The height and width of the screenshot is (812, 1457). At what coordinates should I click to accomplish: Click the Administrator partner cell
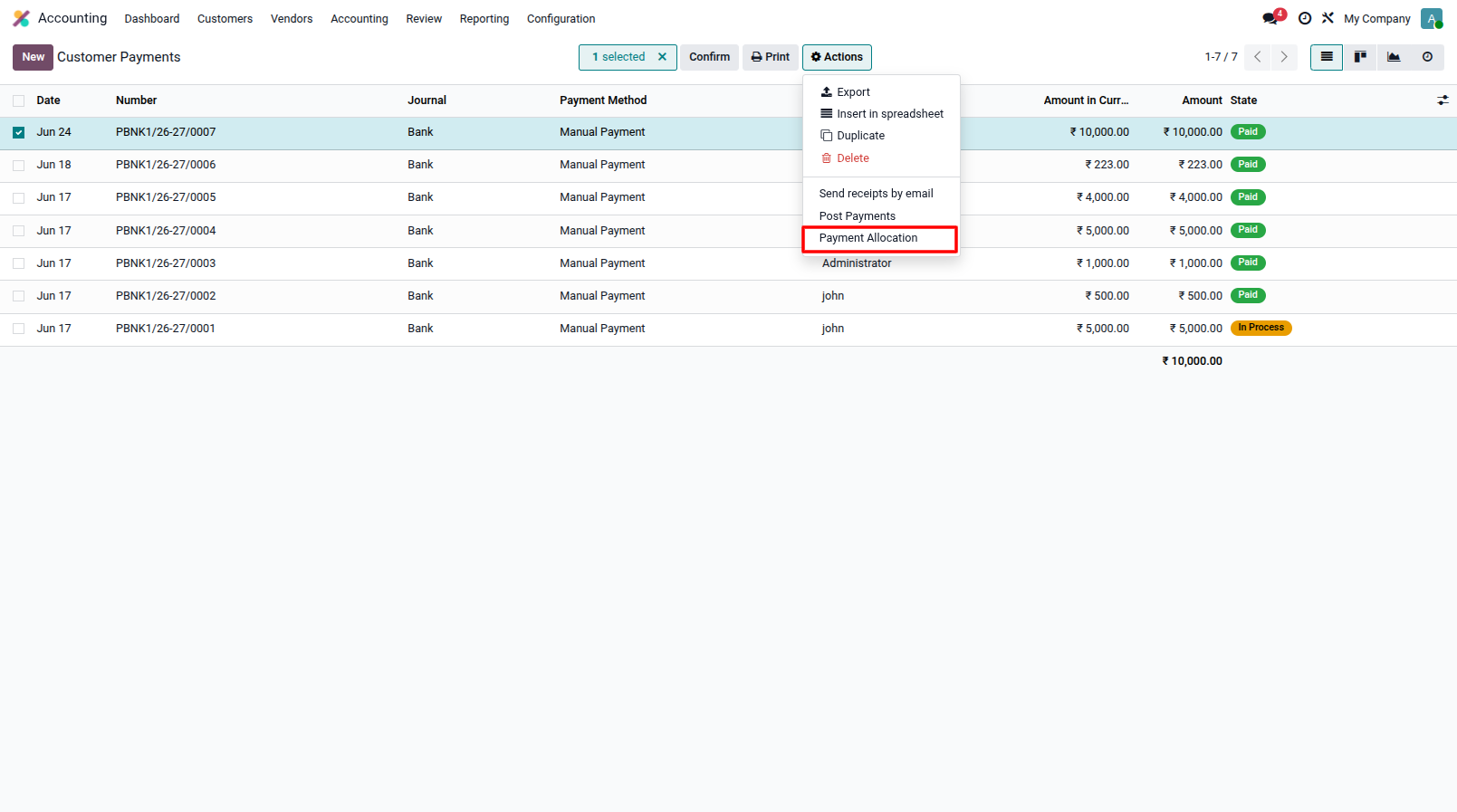857,263
